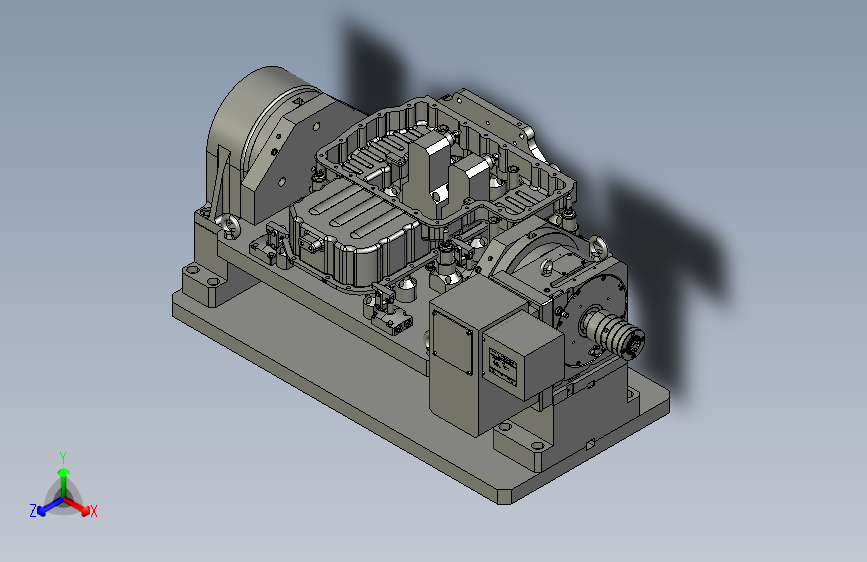Click the blue Z axis of the orientation triad
The image size is (867, 562).
[x=50, y=507]
